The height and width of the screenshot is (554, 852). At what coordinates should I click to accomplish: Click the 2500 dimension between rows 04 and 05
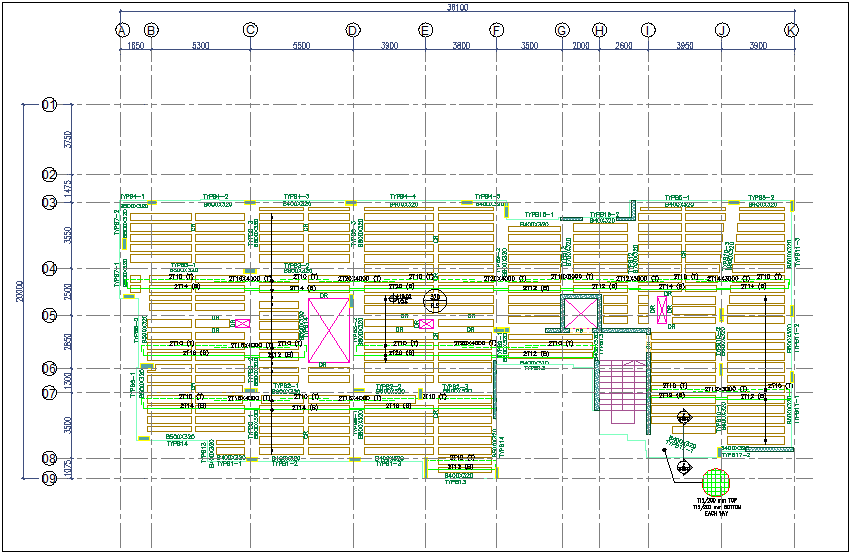click(x=68, y=292)
